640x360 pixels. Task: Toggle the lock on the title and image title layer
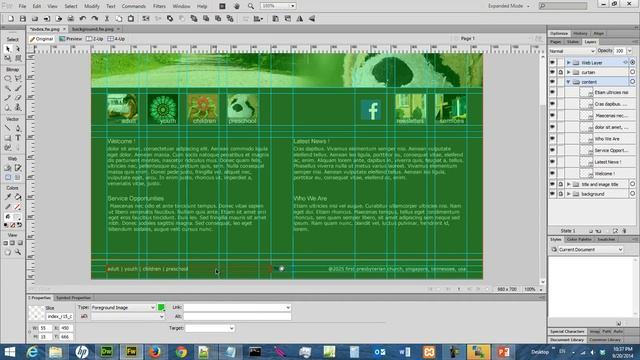point(561,184)
